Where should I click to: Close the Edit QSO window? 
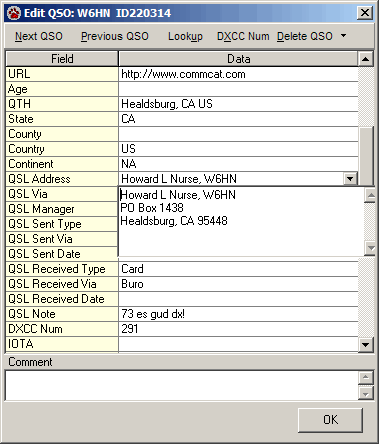point(365,13)
